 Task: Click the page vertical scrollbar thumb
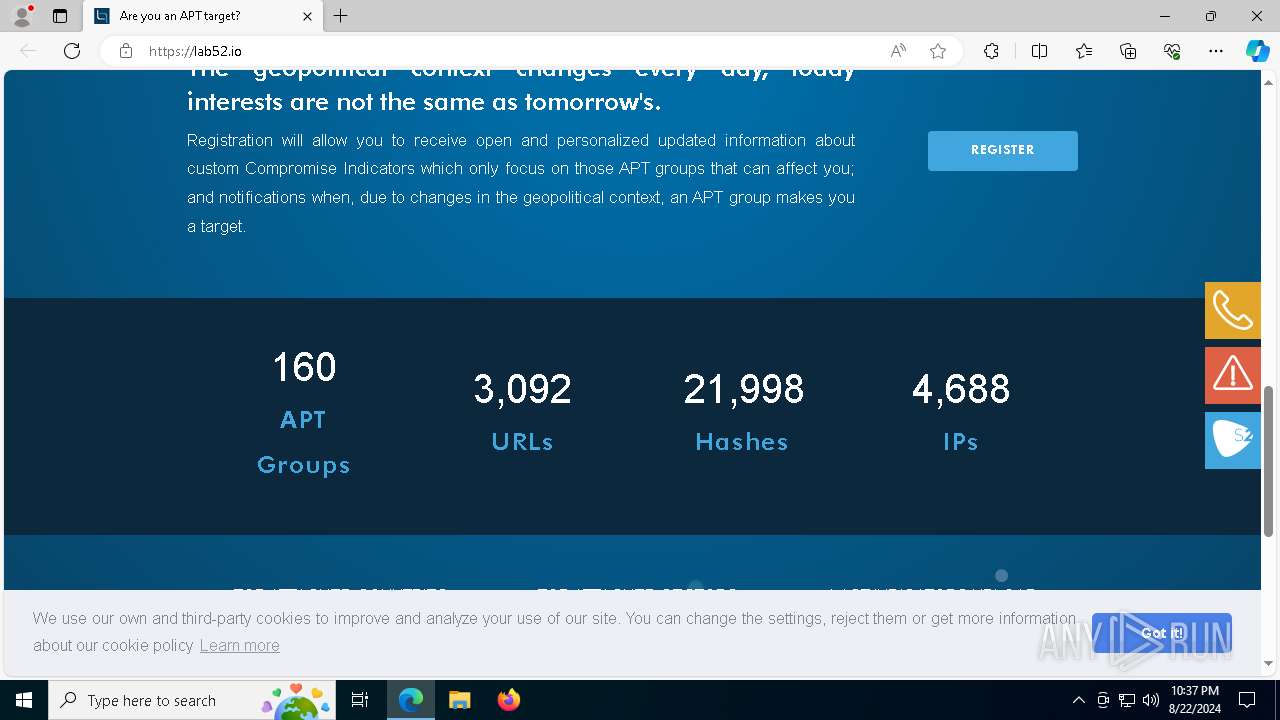pyautogui.click(x=1269, y=460)
